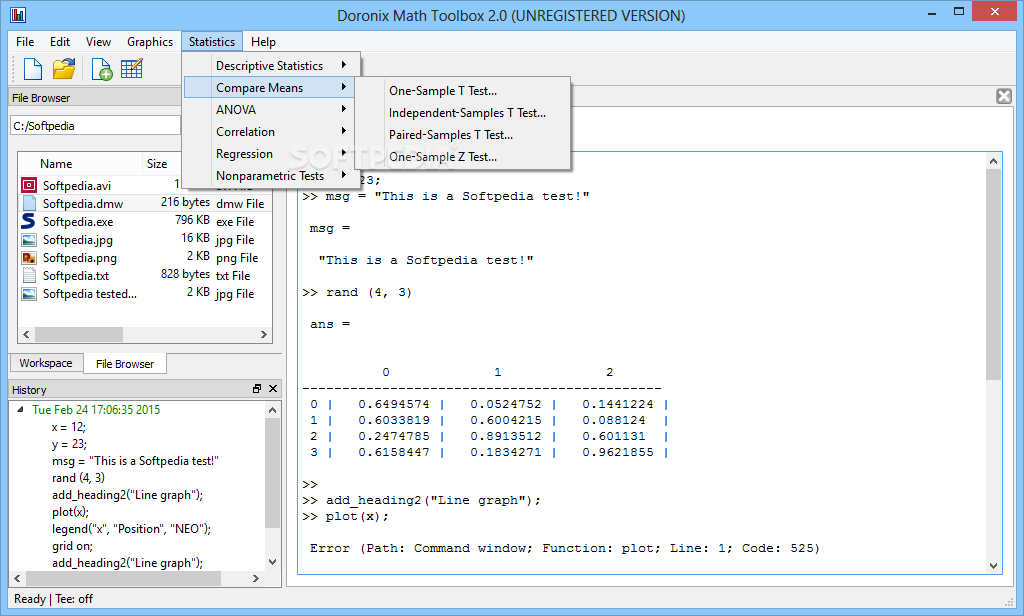Choose One-Sample Z Test
Image resolution: width=1024 pixels, height=616 pixels.
click(463, 157)
